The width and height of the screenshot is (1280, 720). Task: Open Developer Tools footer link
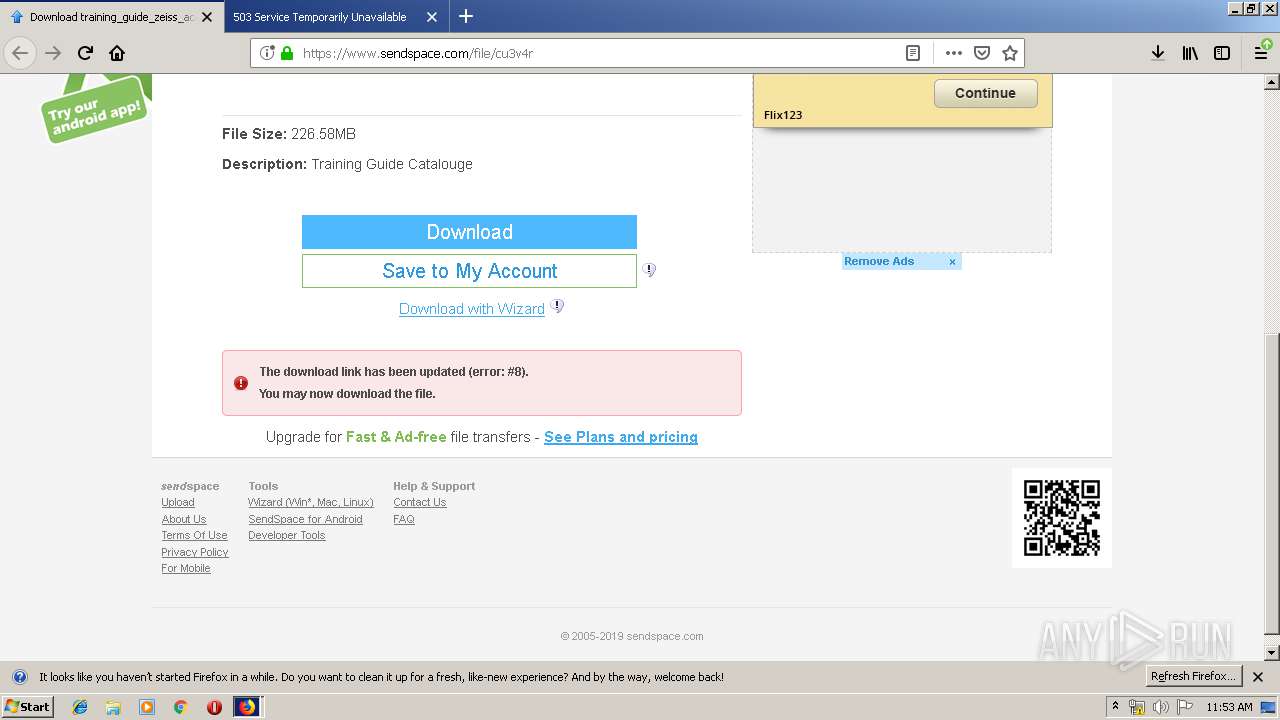tap(287, 536)
